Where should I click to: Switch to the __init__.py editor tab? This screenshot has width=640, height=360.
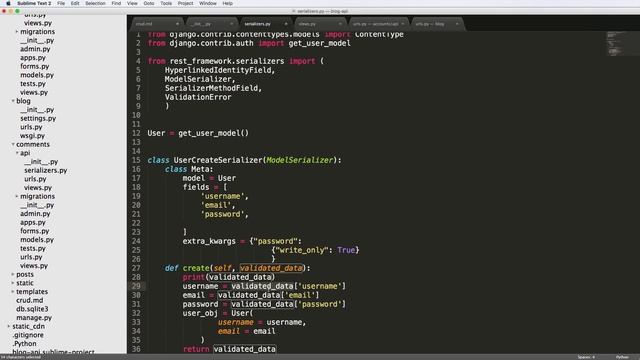(211, 24)
